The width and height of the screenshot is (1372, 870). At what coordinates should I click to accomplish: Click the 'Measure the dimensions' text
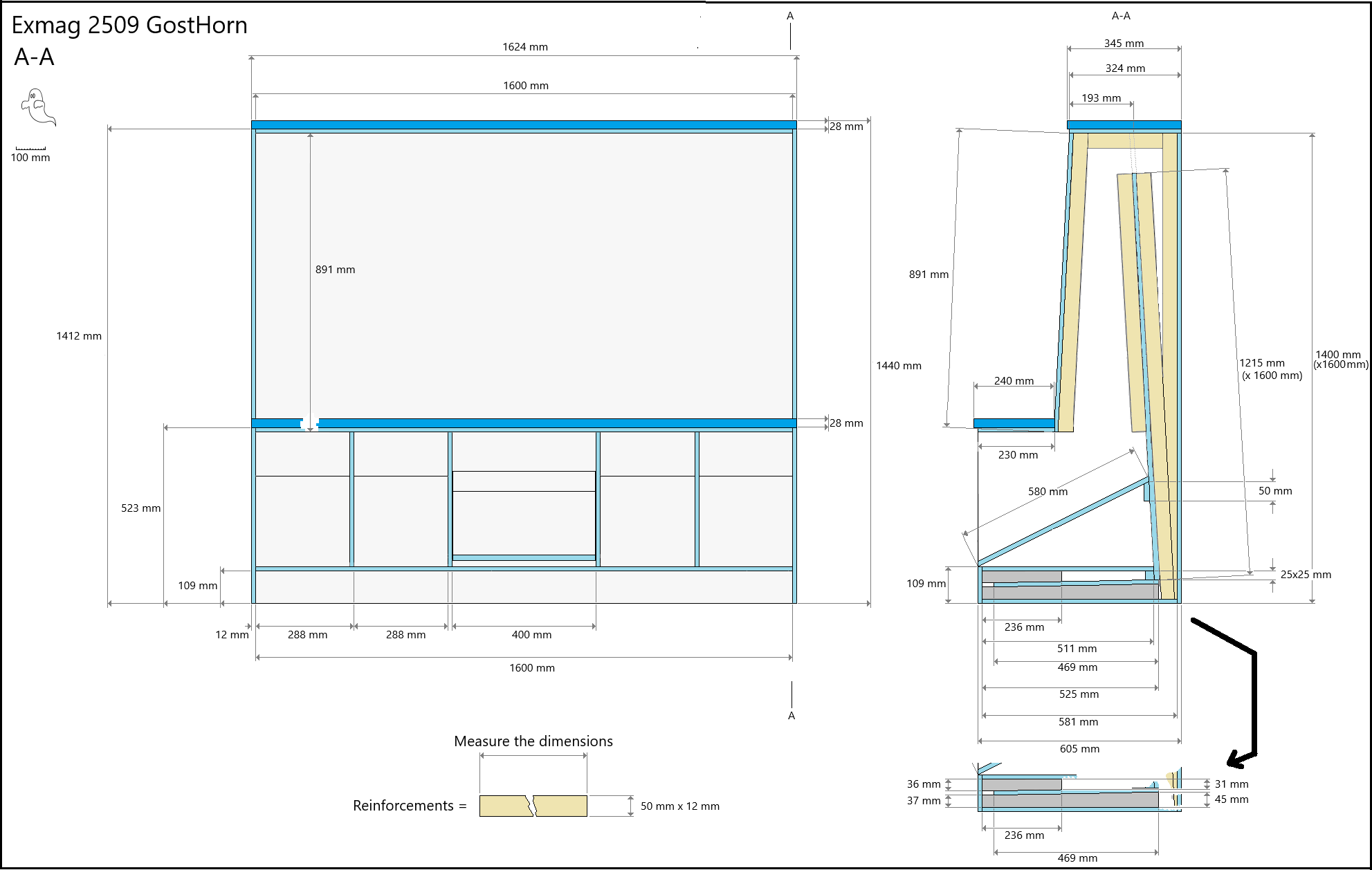pyautogui.click(x=533, y=741)
